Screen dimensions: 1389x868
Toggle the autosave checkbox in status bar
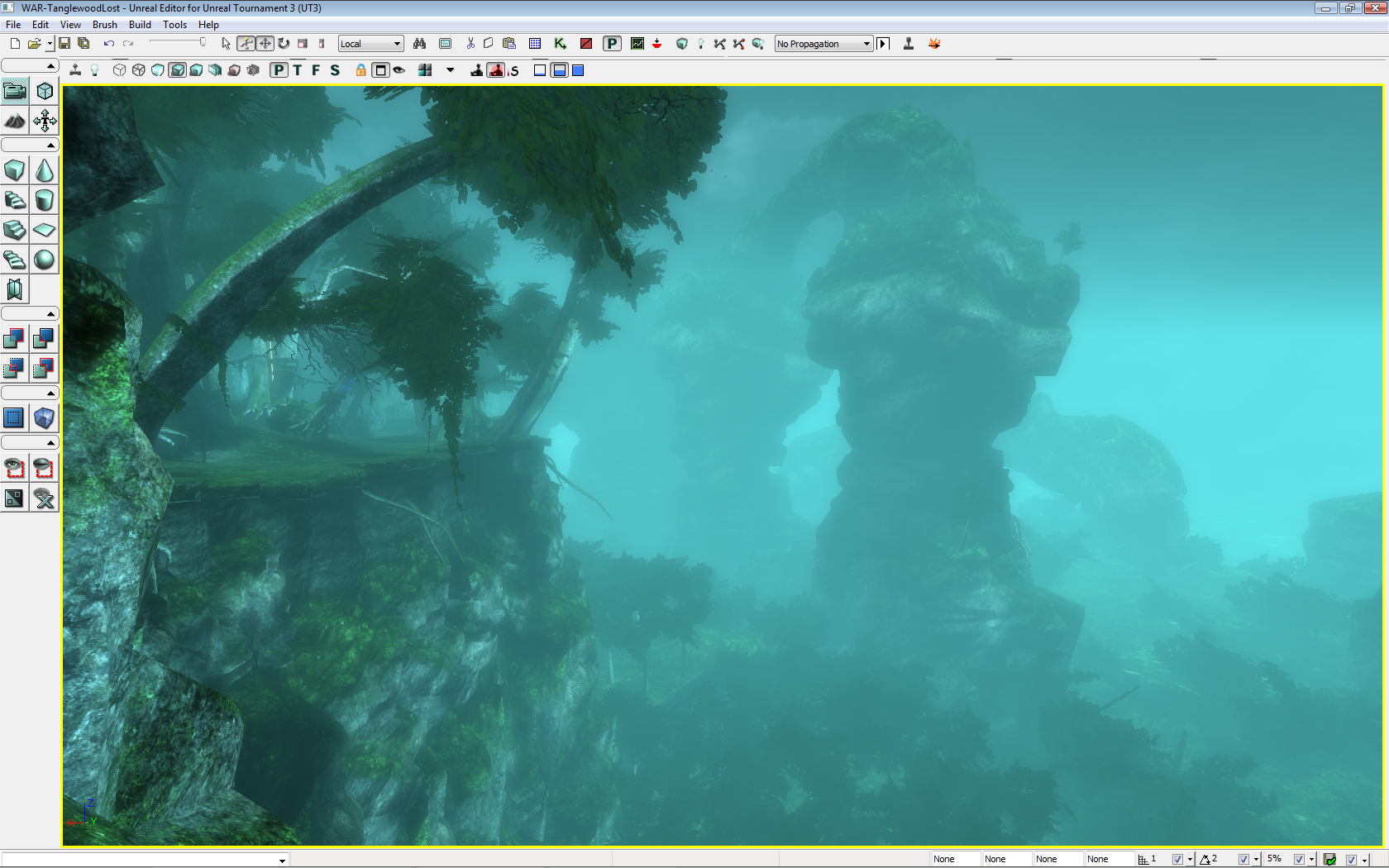pos(1351,859)
